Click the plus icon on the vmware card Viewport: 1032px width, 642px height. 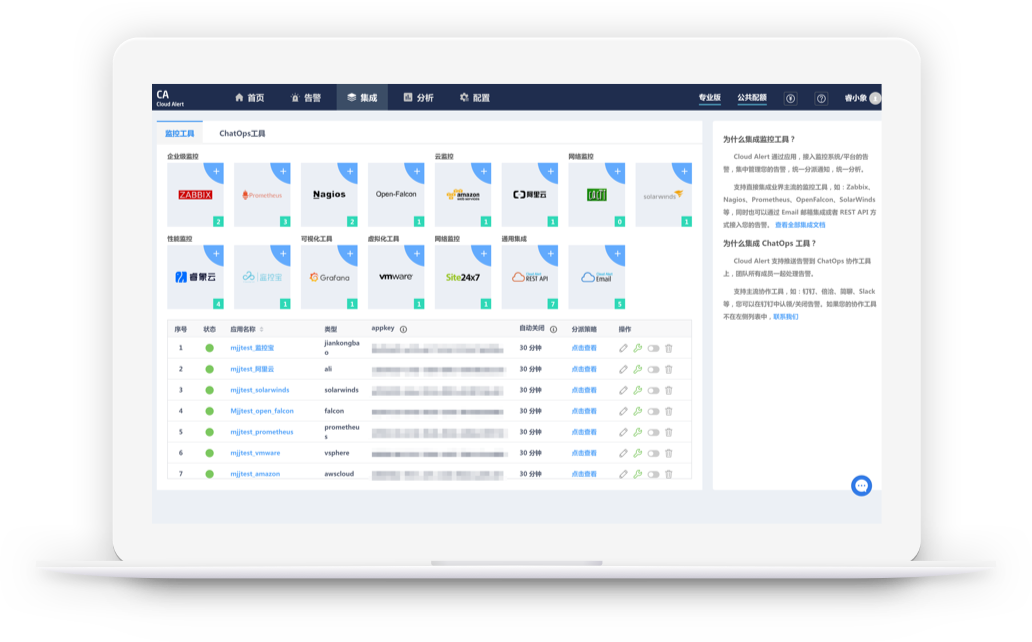417,254
